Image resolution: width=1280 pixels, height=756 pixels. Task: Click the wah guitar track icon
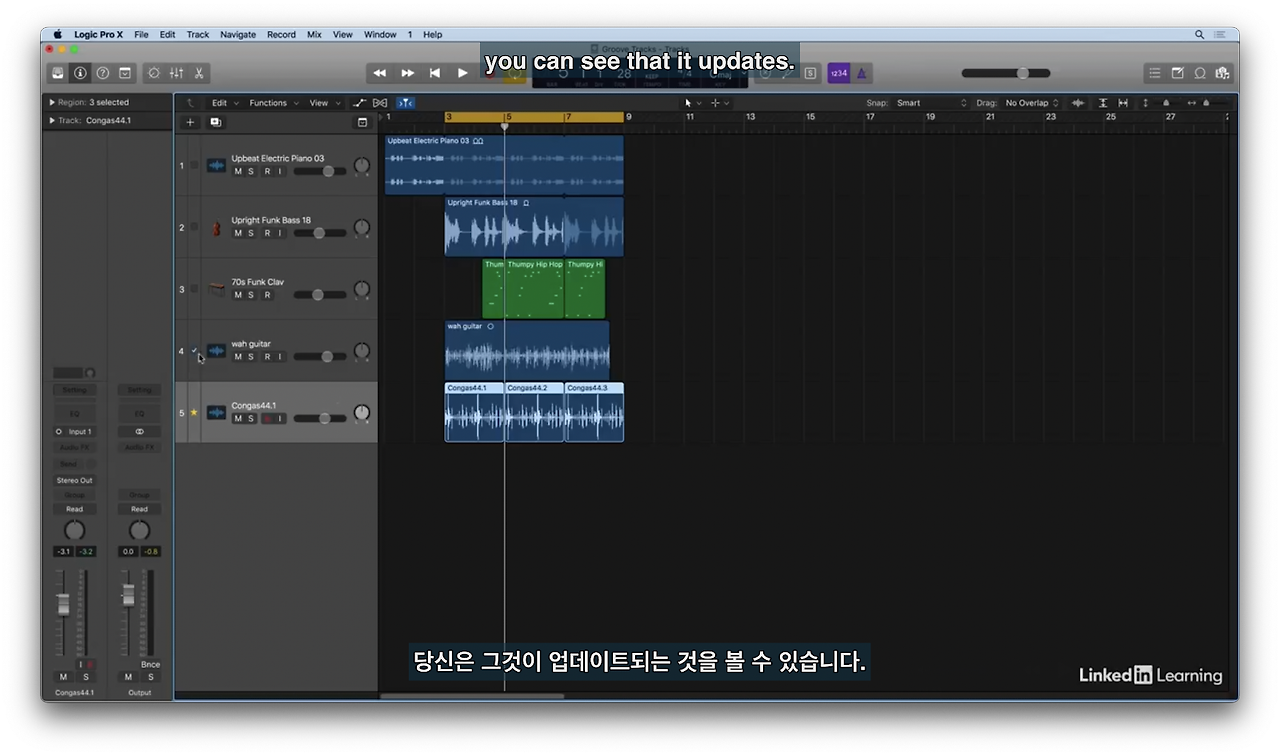coord(216,352)
